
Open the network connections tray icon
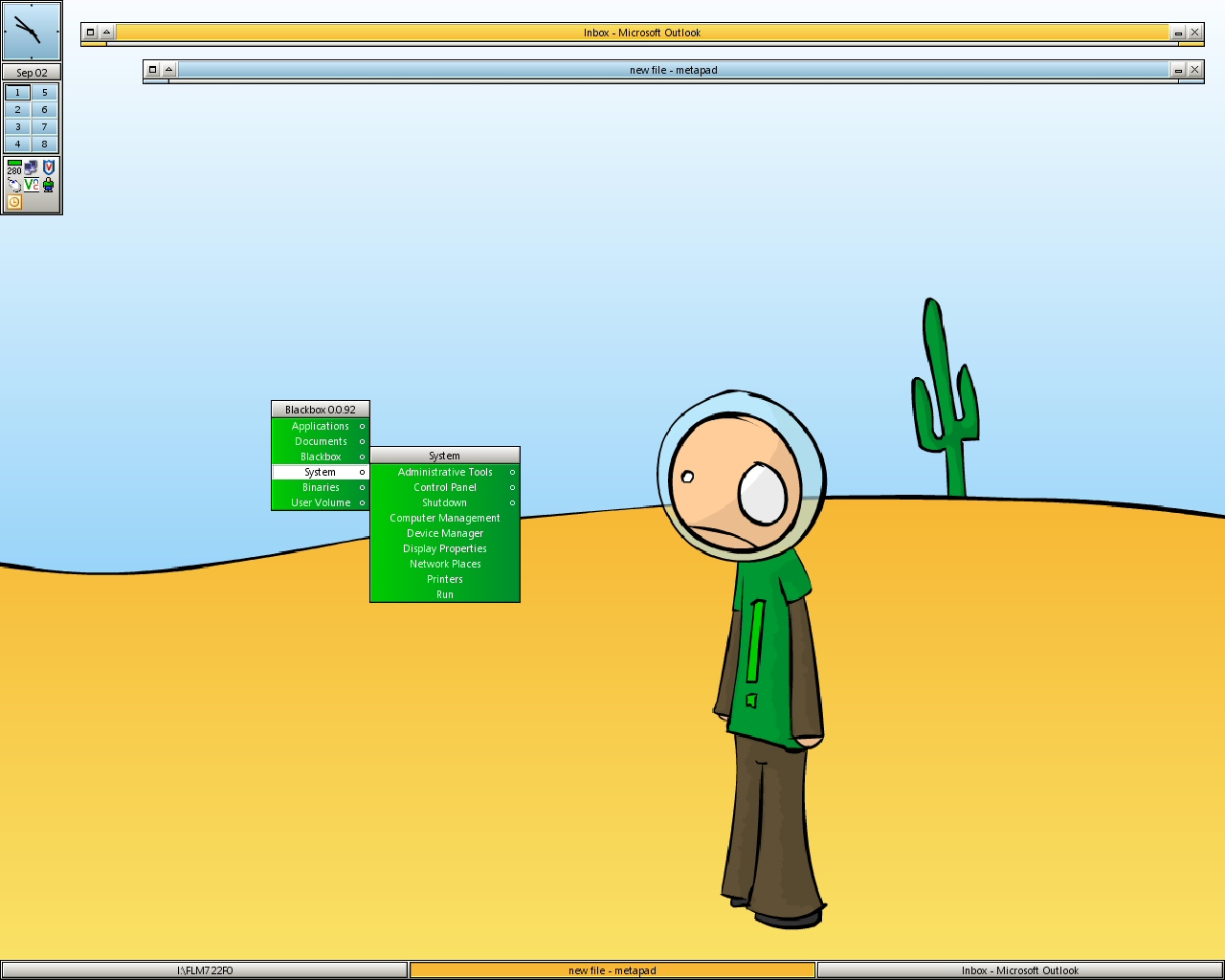point(32,167)
